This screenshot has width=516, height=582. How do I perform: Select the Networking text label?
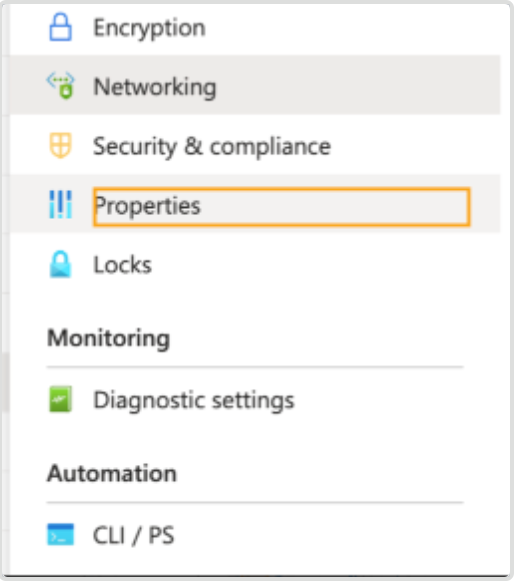[x=155, y=88]
